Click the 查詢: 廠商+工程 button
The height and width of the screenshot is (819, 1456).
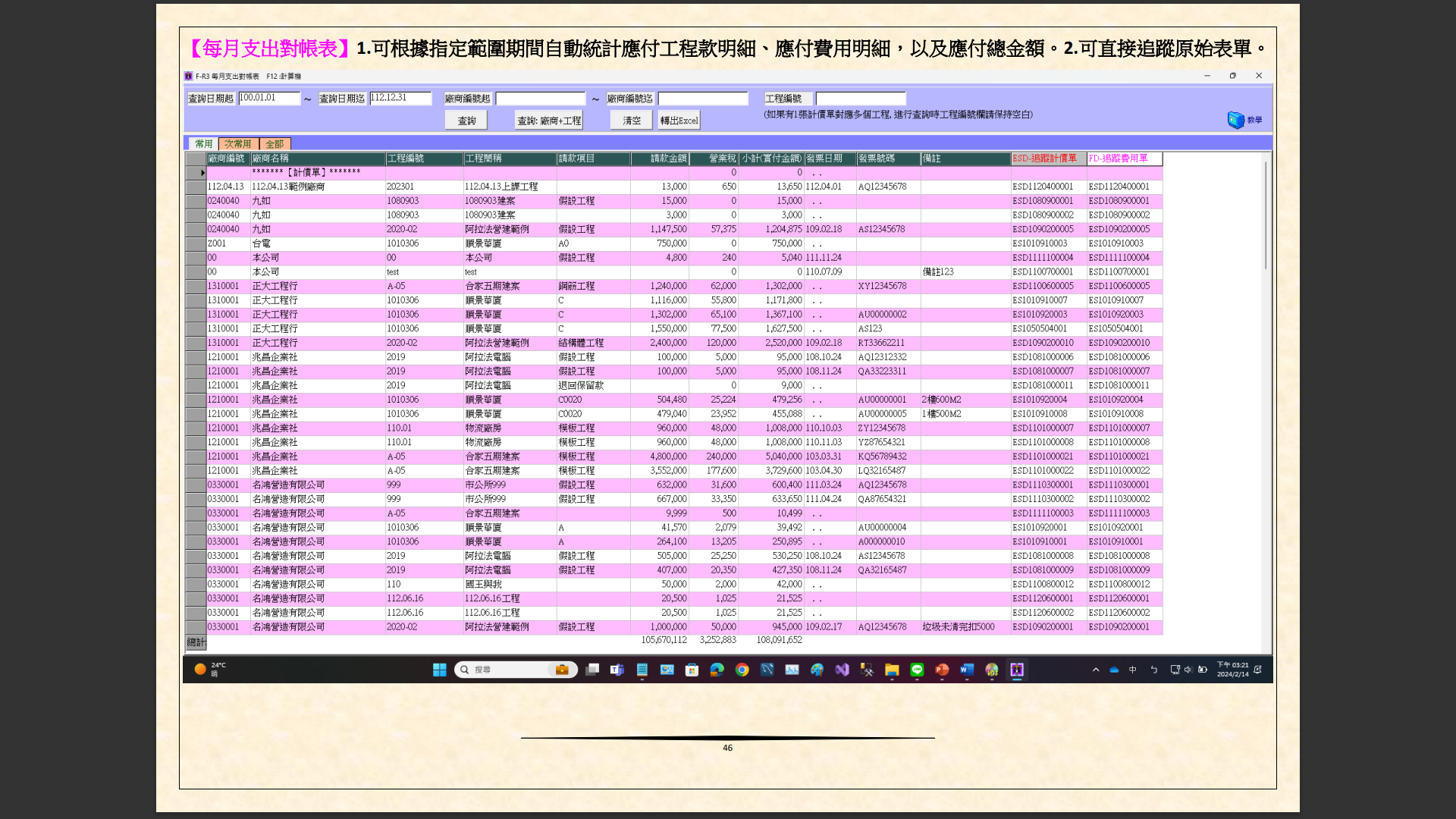pyautogui.click(x=549, y=121)
